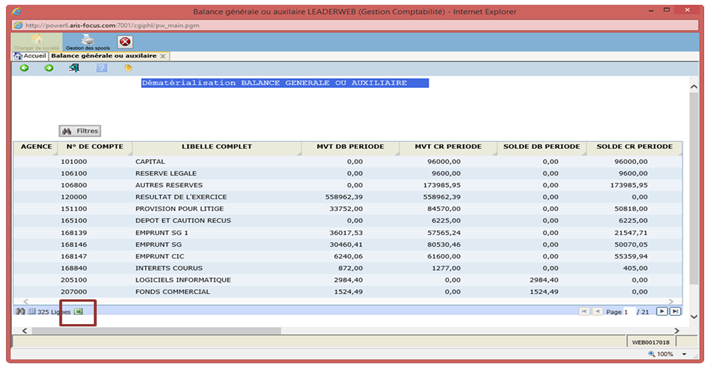Close the Balance générale ou auxilaire tab

[163, 56]
